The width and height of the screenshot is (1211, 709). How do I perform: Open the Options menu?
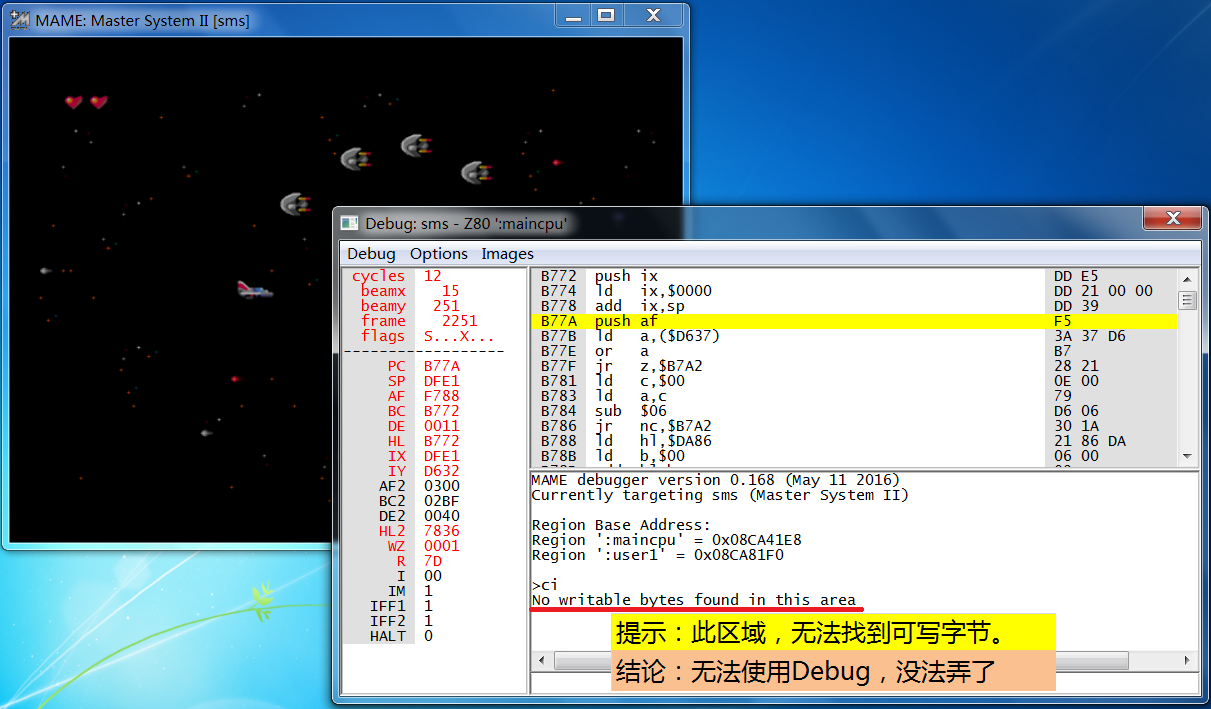coord(439,253)
